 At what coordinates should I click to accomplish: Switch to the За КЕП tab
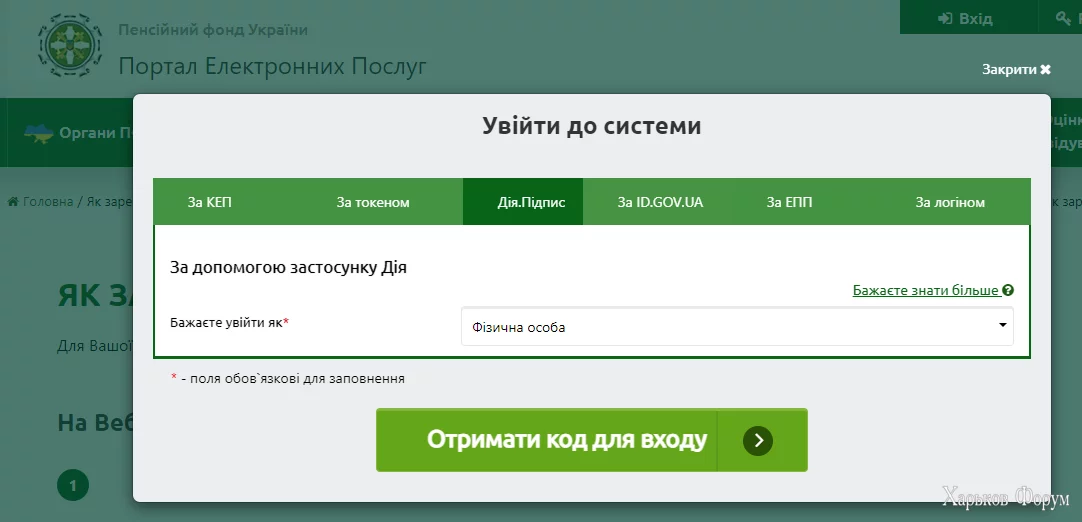point(209,202)
